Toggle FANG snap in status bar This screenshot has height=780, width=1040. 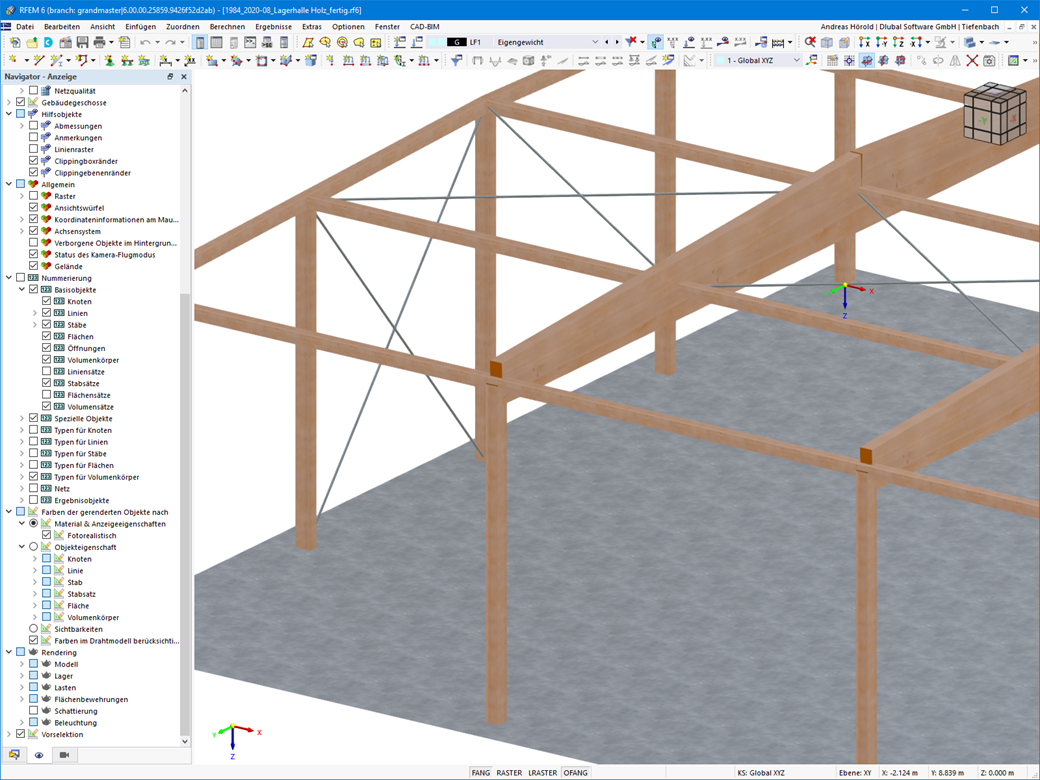pos(480,773)
